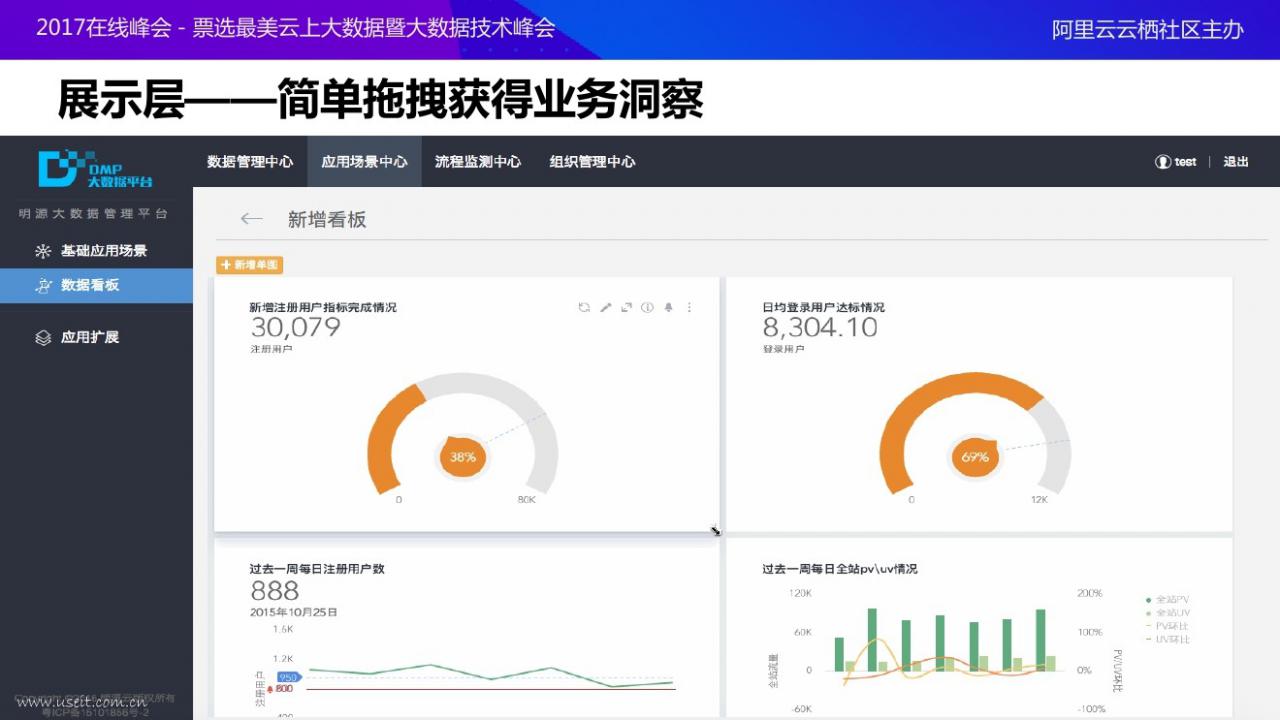Open 数据管理中心 in the top navigation
The height and width of the screenshot is (720, 1280).
(x=250, y=162)
